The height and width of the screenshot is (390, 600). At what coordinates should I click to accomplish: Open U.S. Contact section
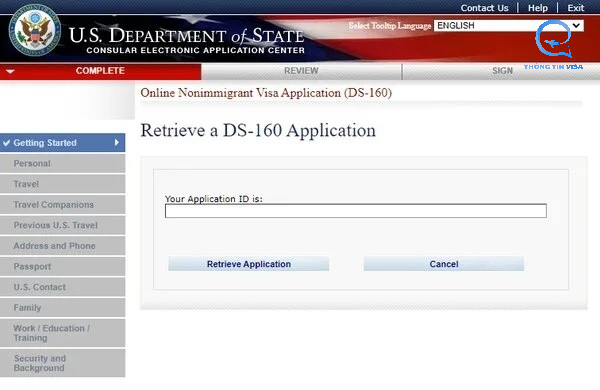(x=62, y=287)
